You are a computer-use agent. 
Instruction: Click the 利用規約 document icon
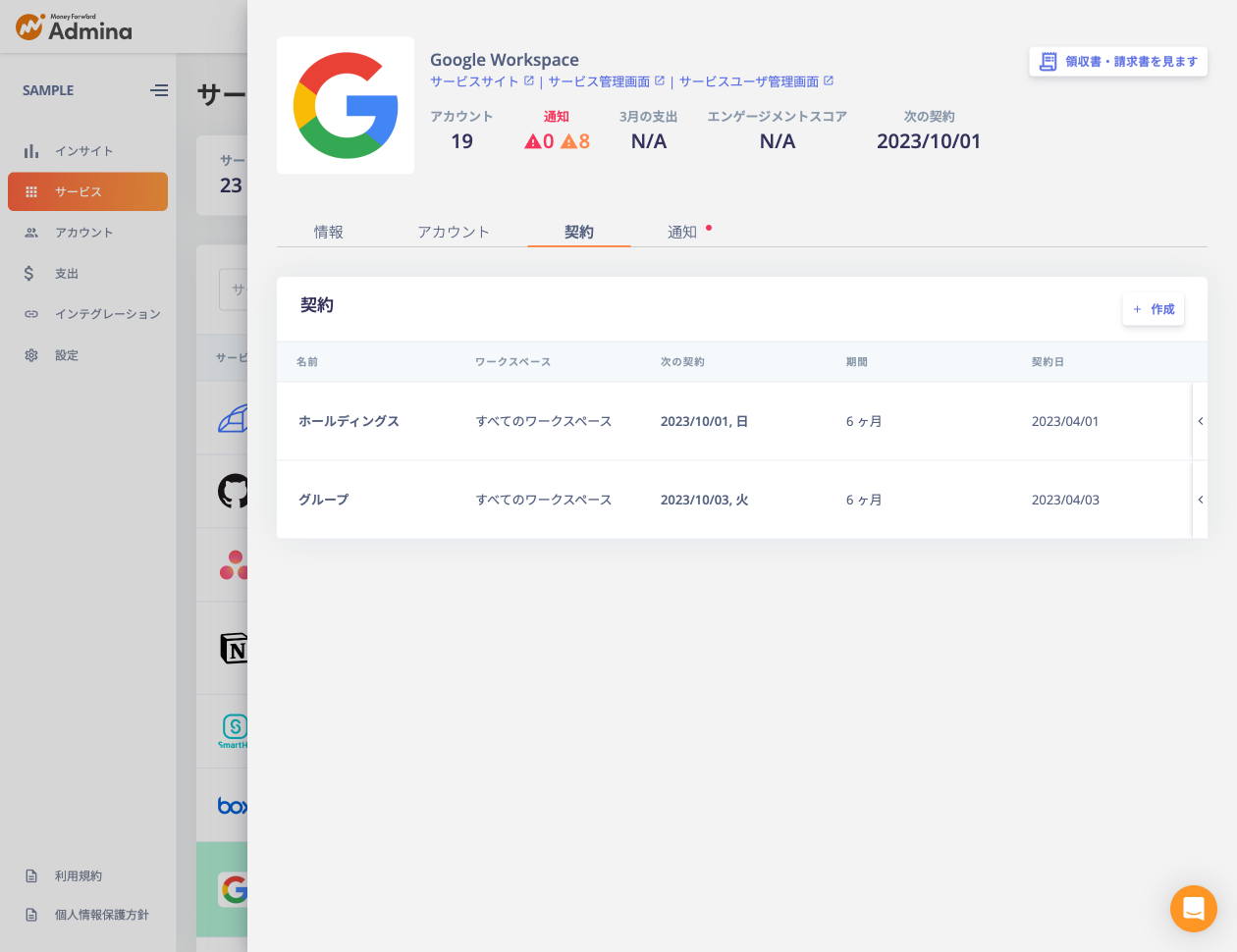point(31,876)
